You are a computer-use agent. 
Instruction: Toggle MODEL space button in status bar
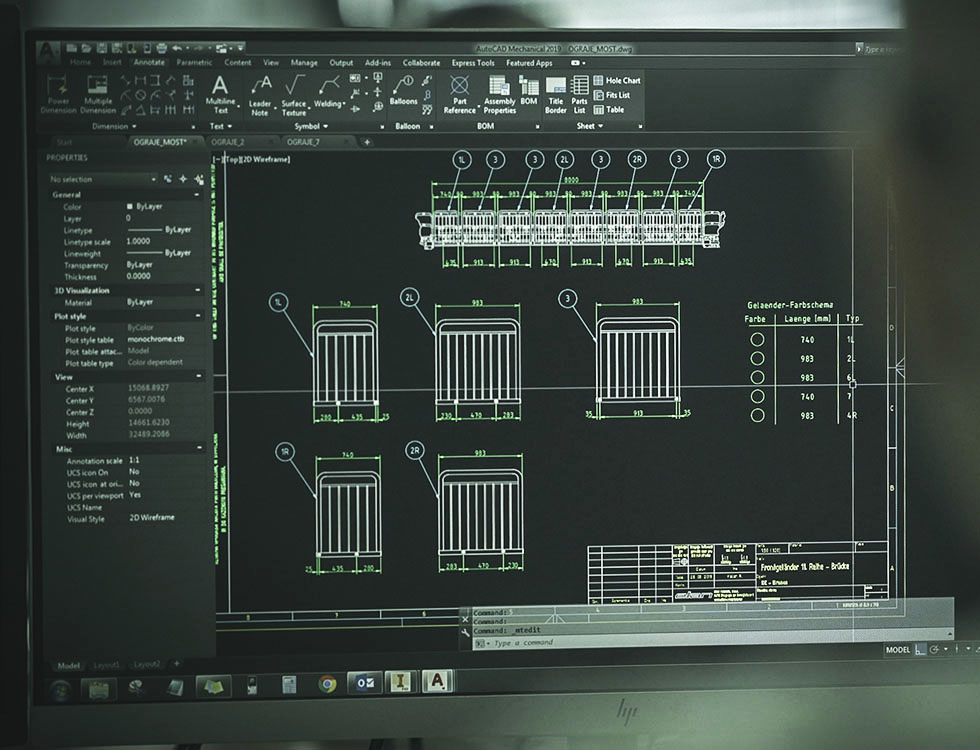898,650
